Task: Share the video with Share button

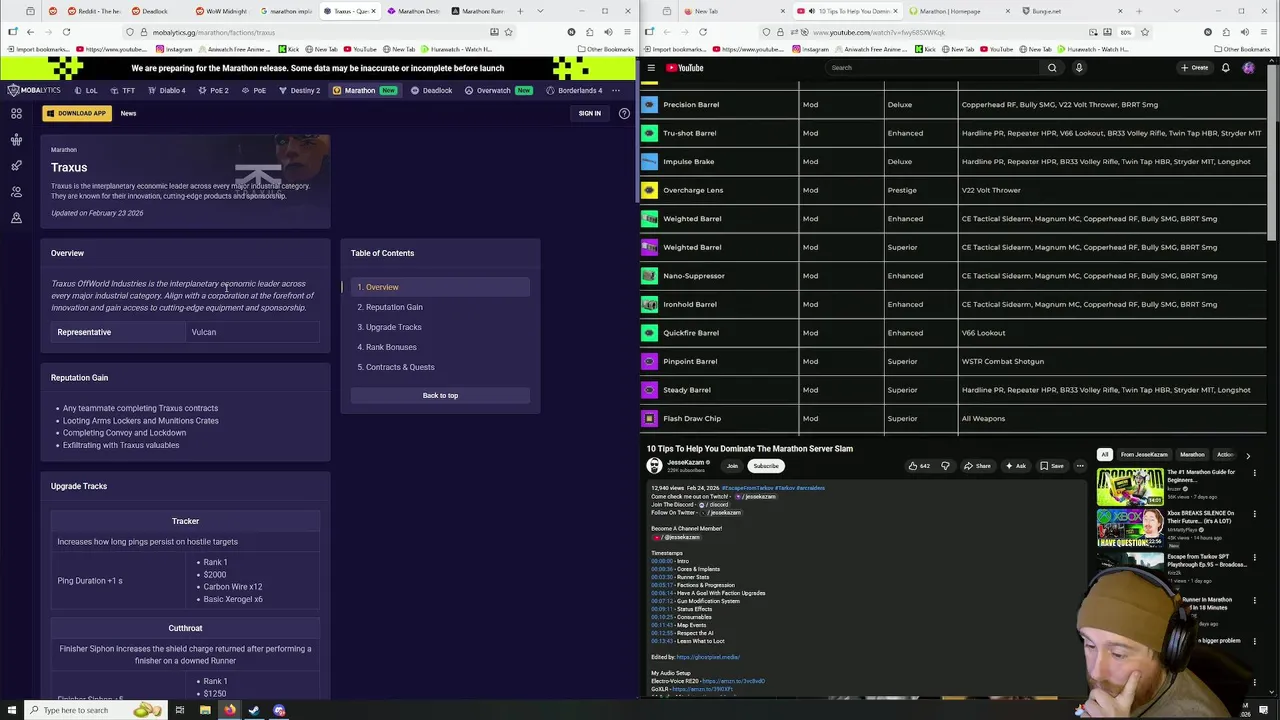Action: click(x=978, y=466)
